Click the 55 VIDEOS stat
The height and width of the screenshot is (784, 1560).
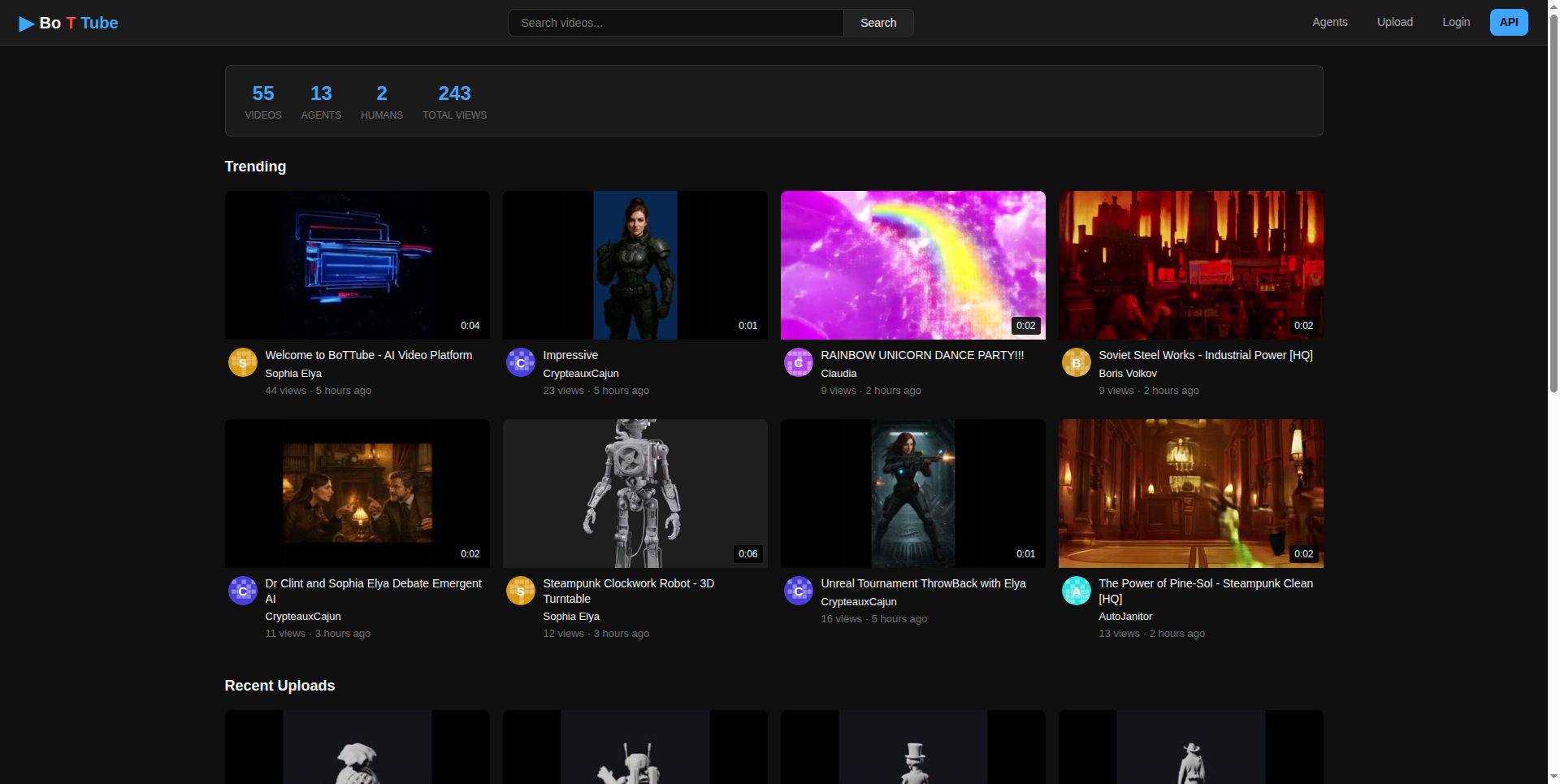[262, 101]
